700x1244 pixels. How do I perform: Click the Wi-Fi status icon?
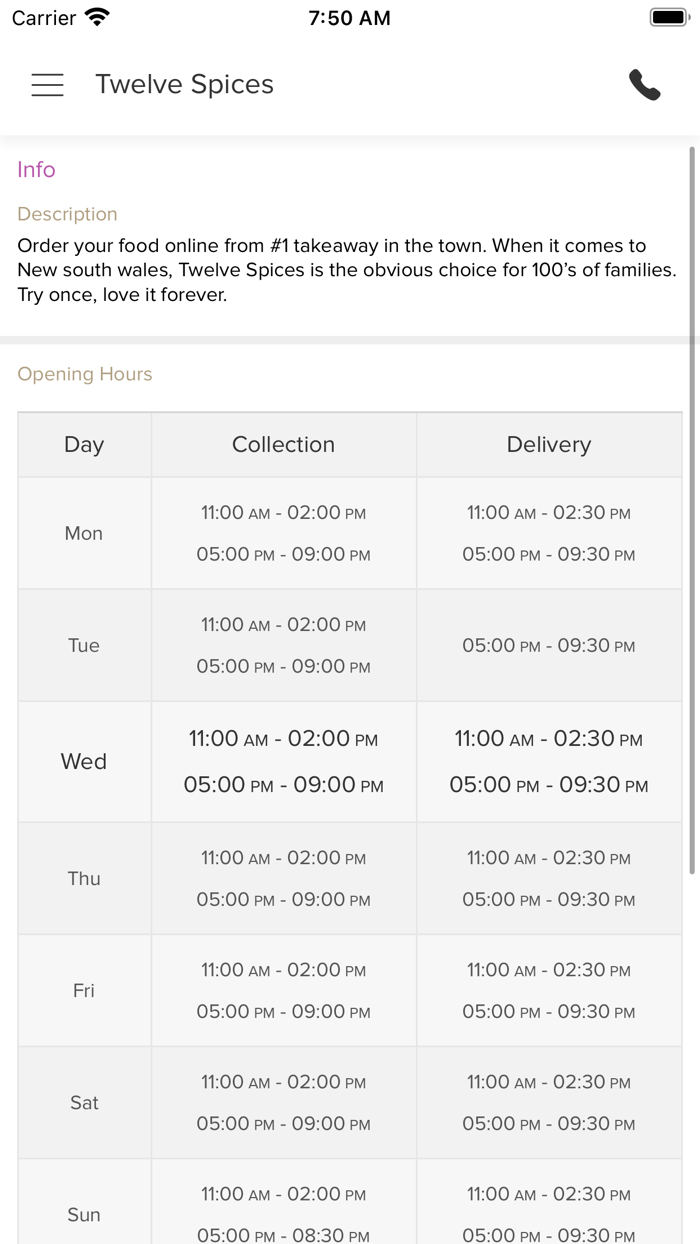coord(98,17)
